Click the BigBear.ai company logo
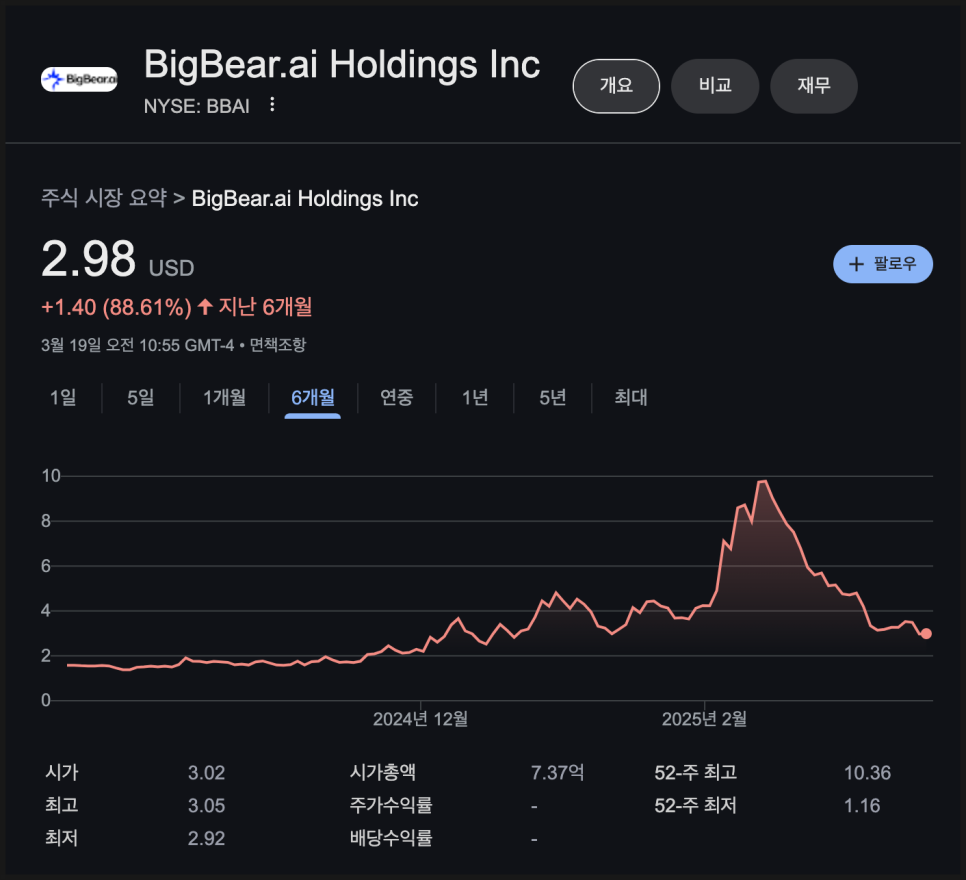This screenshot has width=966, height=880. [79, 79]
